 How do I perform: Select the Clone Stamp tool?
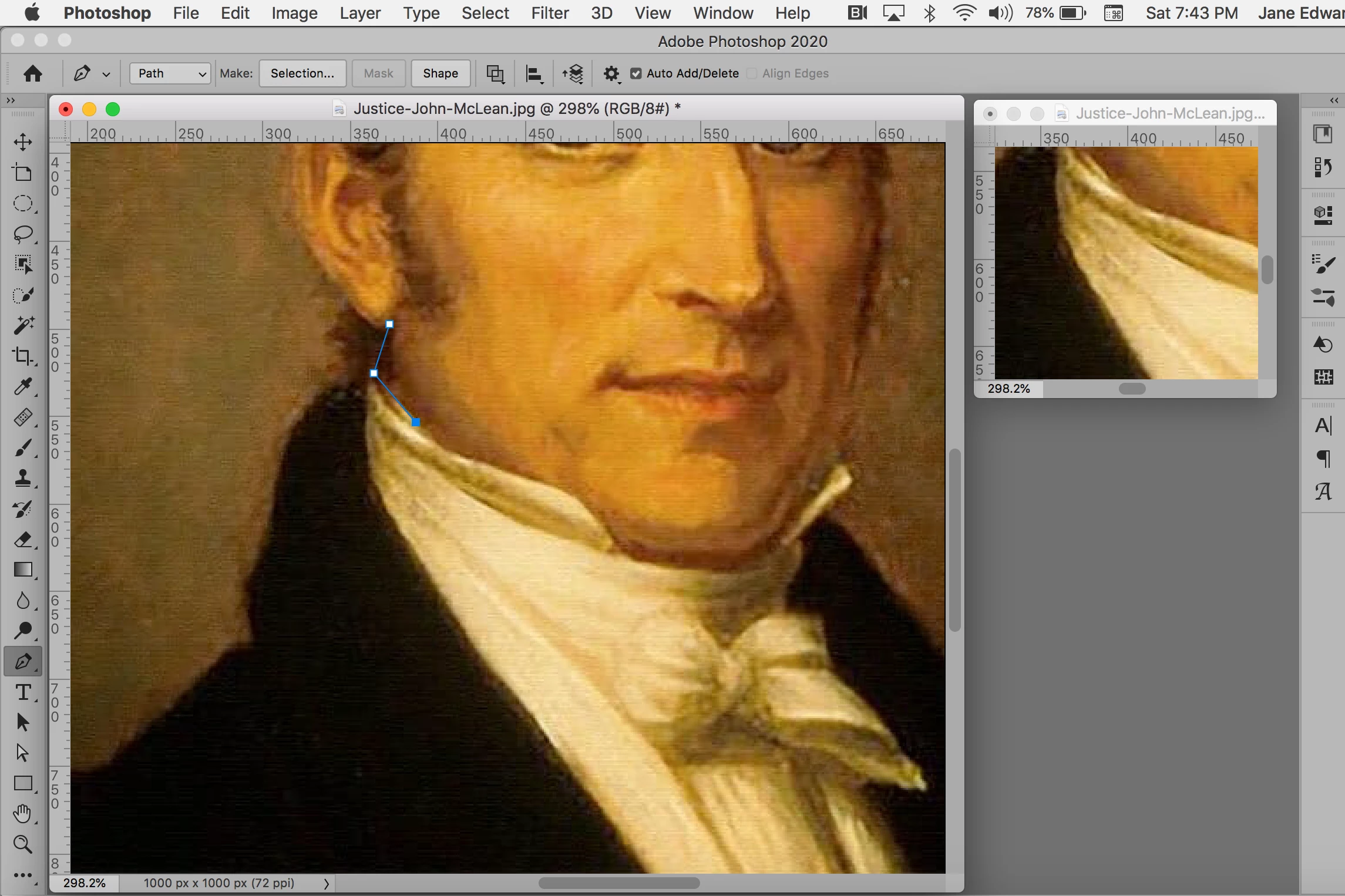[x=23, y=478]
